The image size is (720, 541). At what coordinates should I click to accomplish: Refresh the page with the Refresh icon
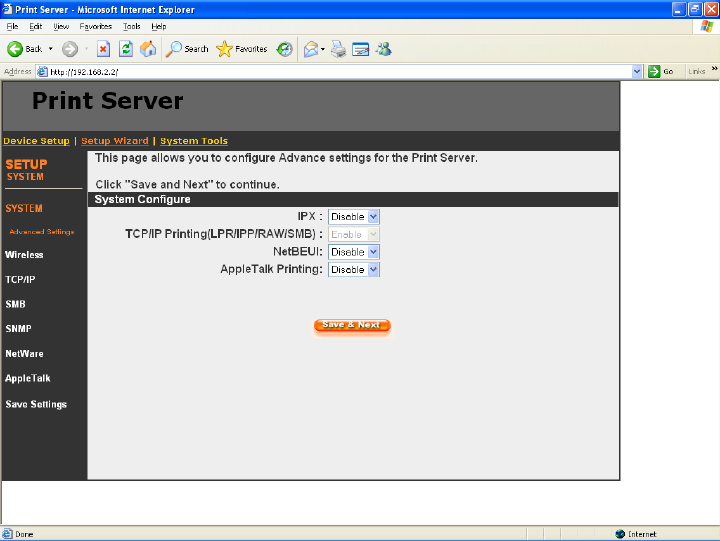tap(126, 49)
